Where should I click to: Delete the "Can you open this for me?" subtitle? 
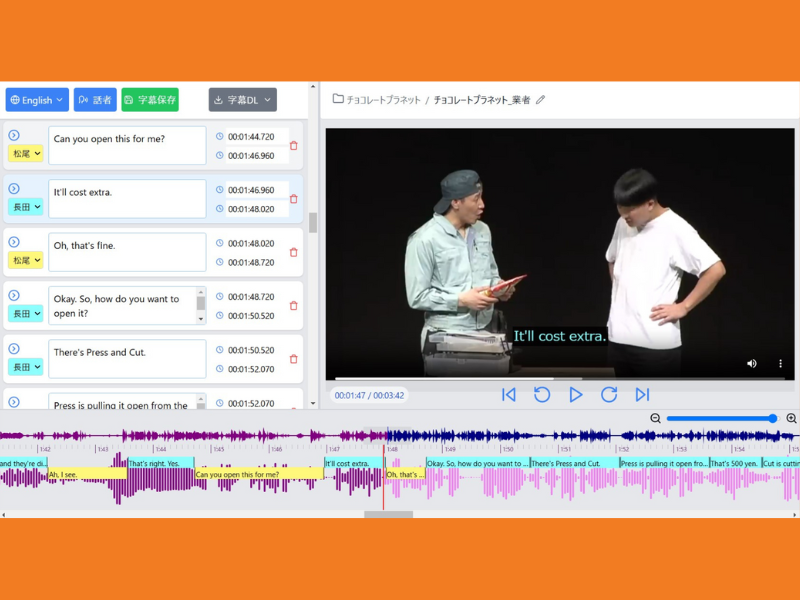(x=293, y=146)
